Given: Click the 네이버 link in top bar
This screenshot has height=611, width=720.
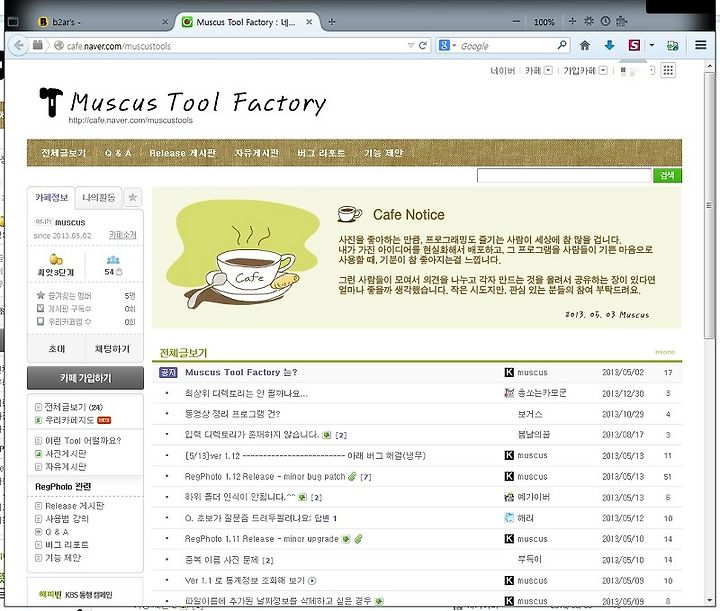Looking at the screenshot, I should point(502,70).
